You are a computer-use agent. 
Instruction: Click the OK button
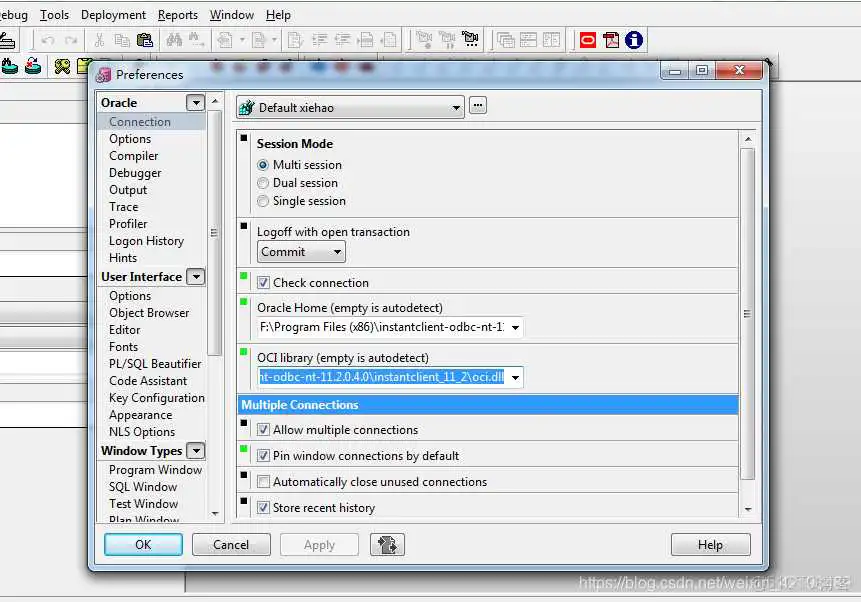tap(143, 545)
